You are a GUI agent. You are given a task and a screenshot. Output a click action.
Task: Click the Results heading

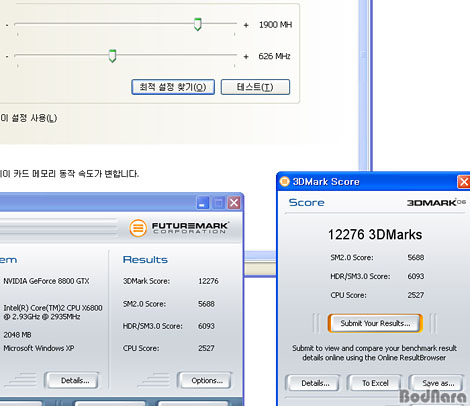click(145, 260)
